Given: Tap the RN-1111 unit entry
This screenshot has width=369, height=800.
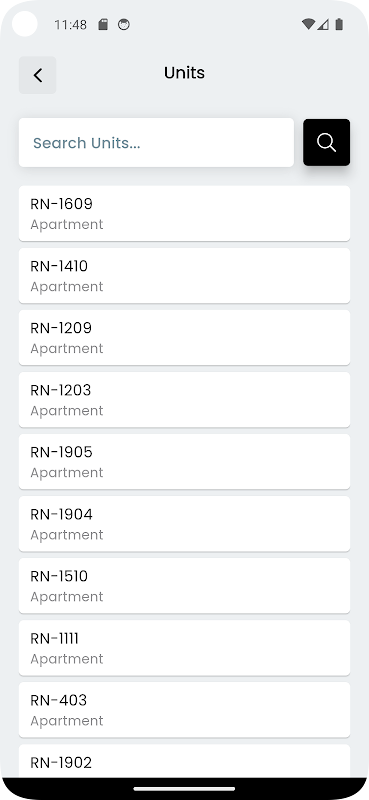Looking at the screenshot, I should pos(184,648).
